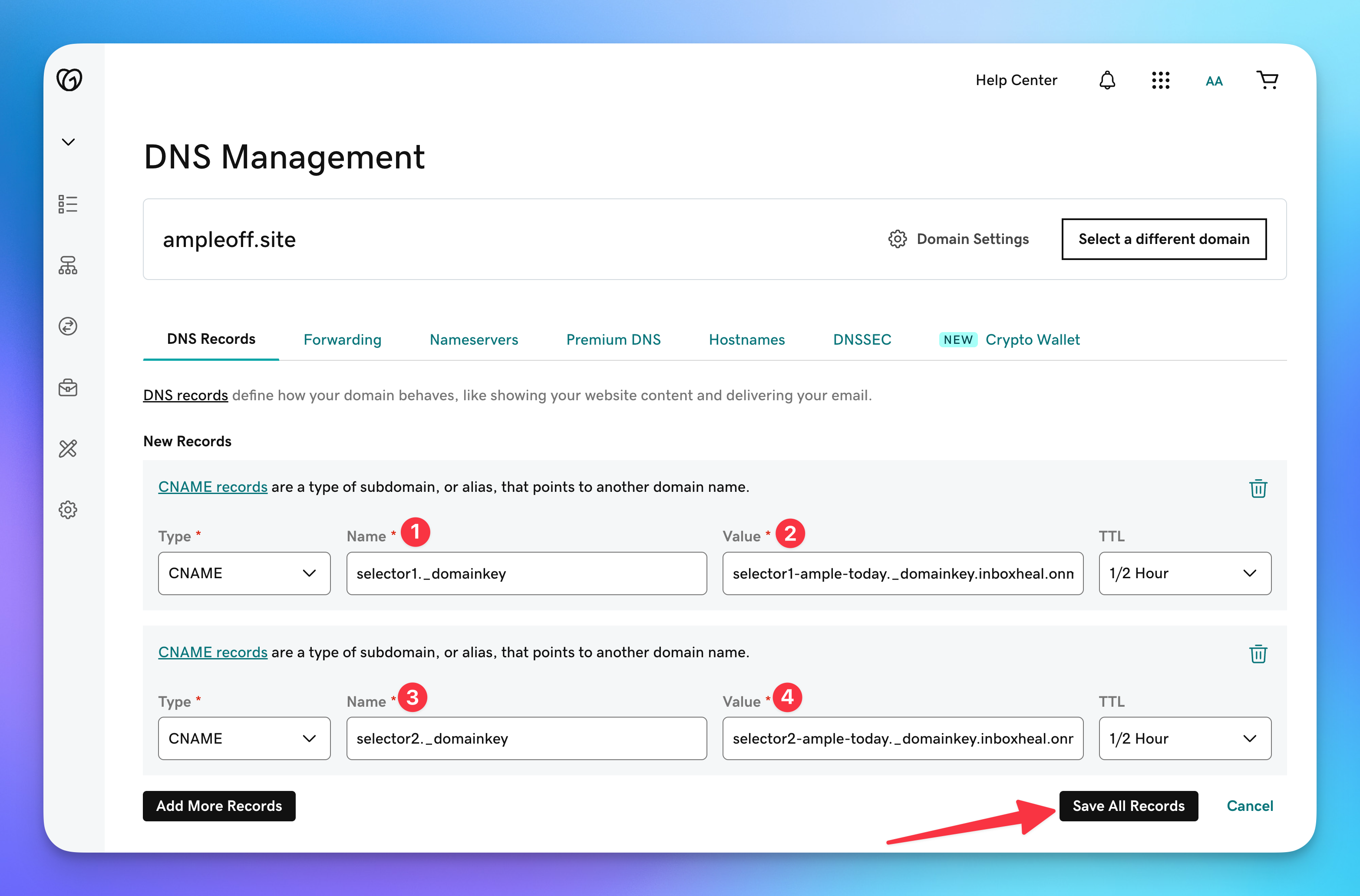Click the sidebar checklist icon
Screen dimensions: 1360x896
[x=68, y=204]
